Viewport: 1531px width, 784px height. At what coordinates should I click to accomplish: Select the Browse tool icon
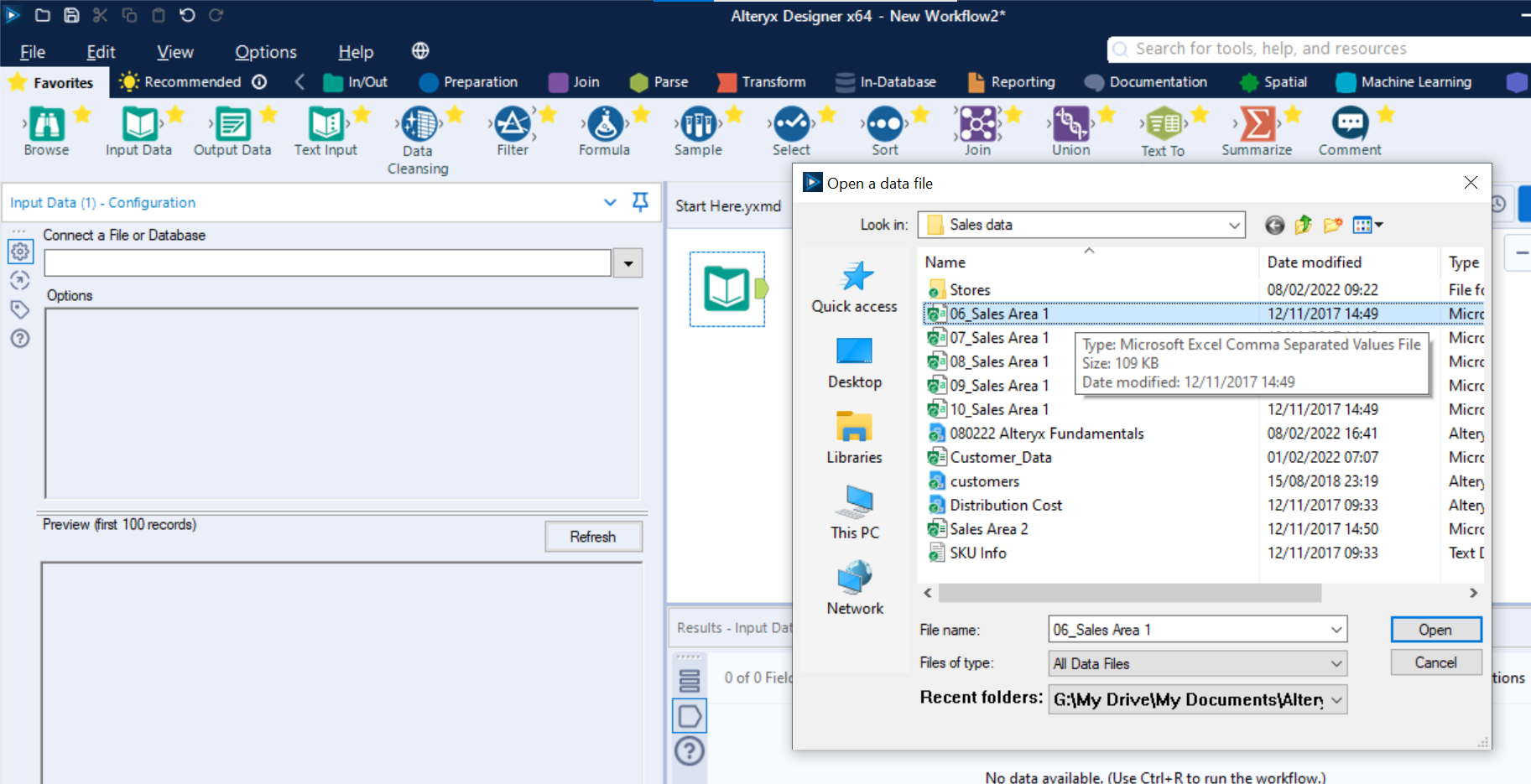[x=47, y=124]
